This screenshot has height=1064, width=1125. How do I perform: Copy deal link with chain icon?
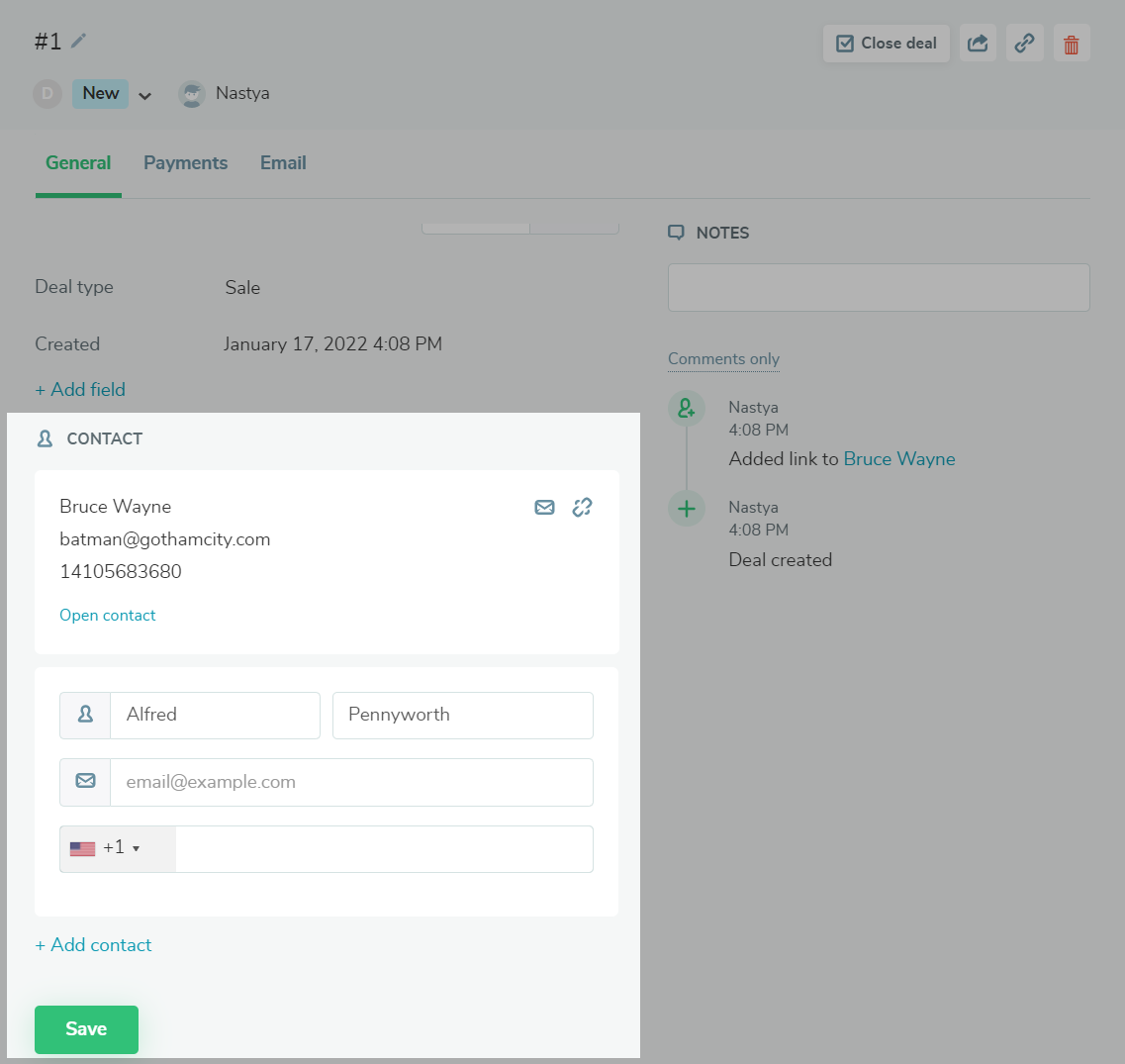[x=1024, y=44]
